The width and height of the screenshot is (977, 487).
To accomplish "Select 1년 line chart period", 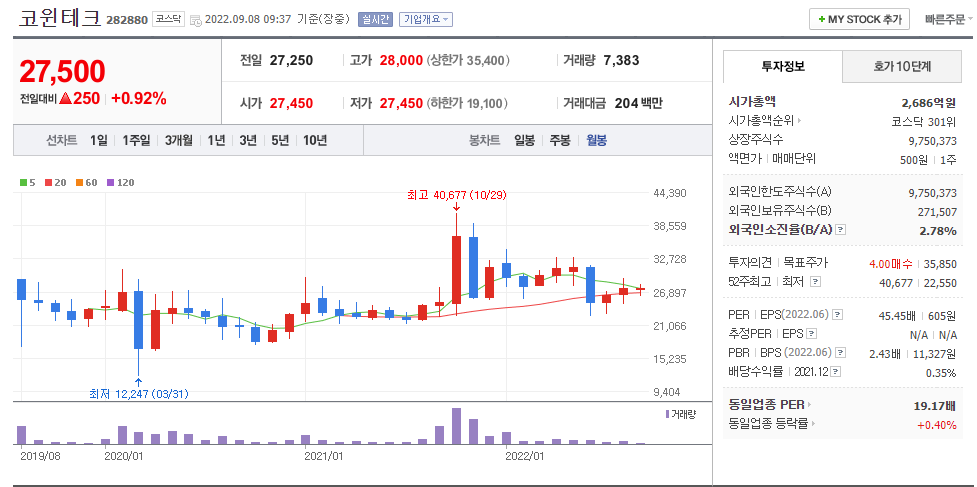I will point(216,141).
